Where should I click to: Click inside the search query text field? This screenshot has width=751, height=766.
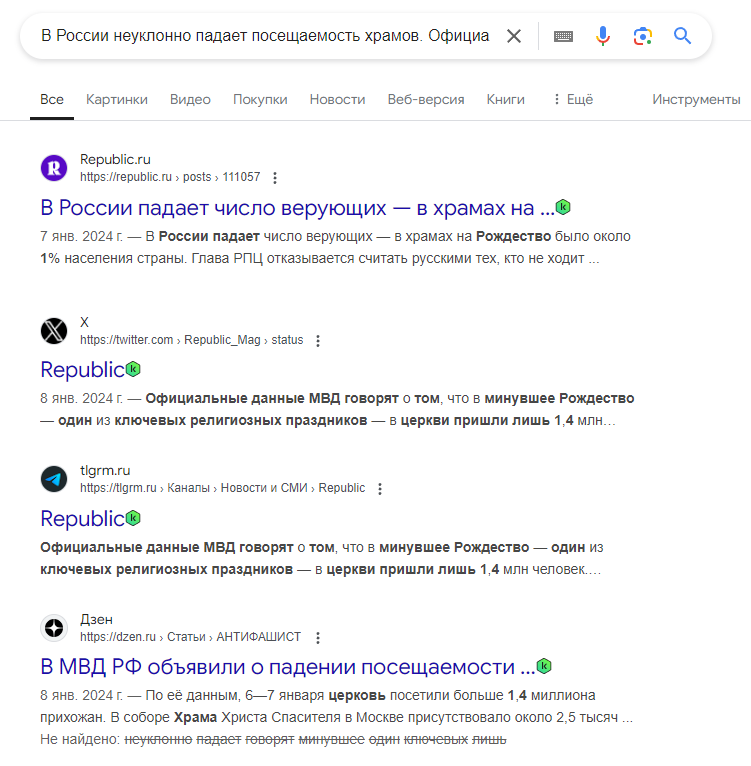265,36
